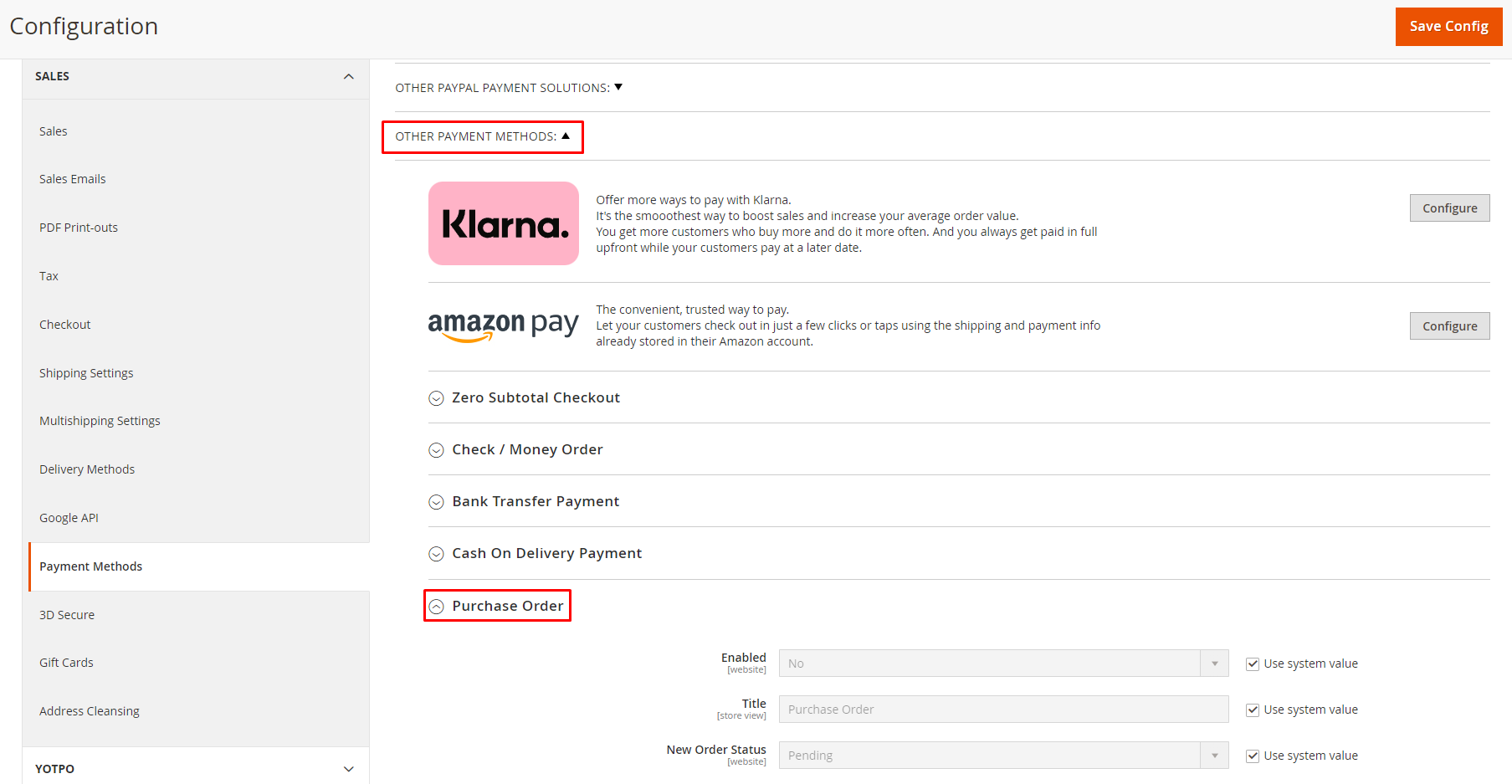Expand the YOTPO sidebar group
Image resolution: width=1512 pixels, height=784 pixels.
[x=195, y=769]
